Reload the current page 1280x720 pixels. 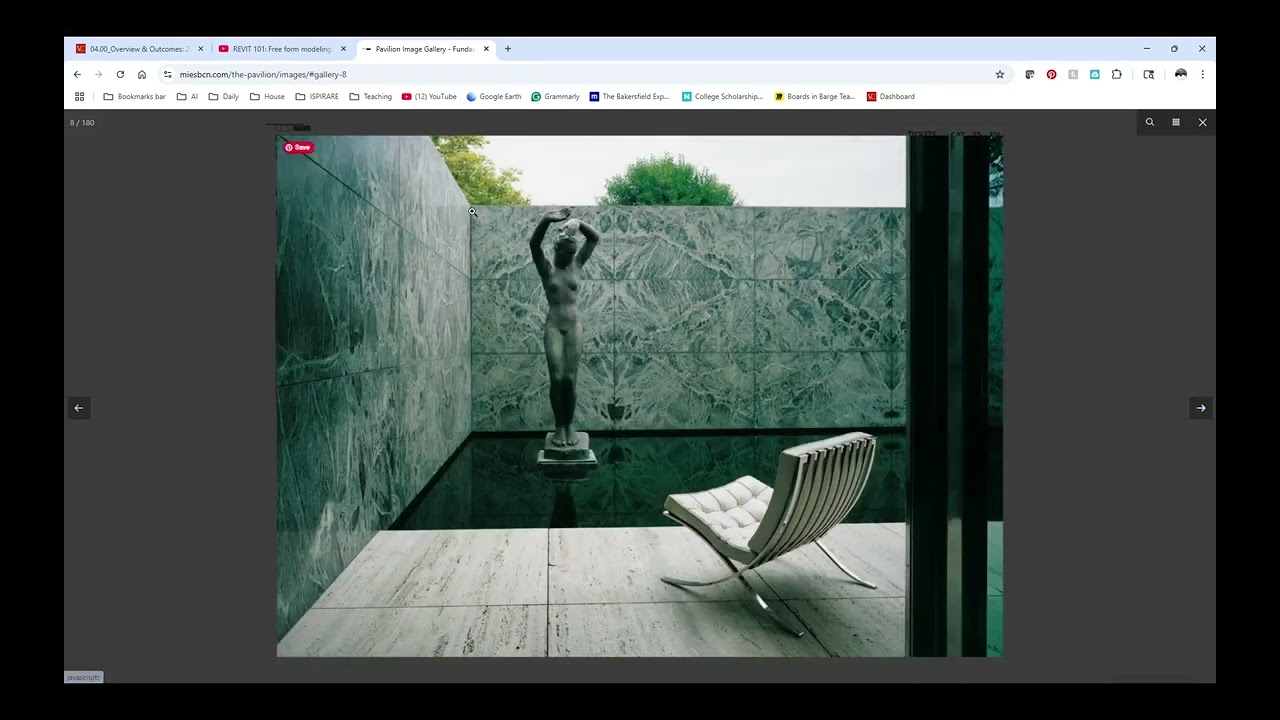pyautogui.click(x=120, y=74)
